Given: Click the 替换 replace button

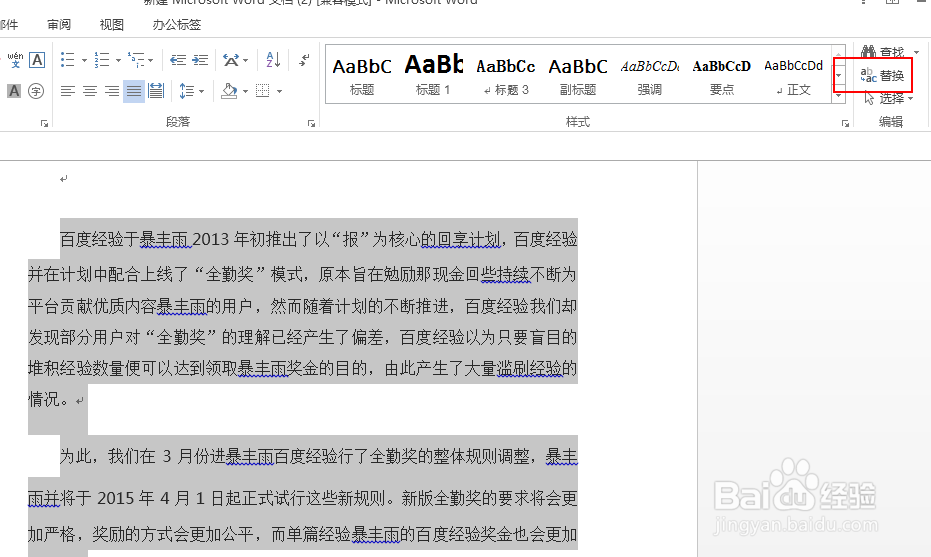Looking at the screenshot, I should point(882,75).
